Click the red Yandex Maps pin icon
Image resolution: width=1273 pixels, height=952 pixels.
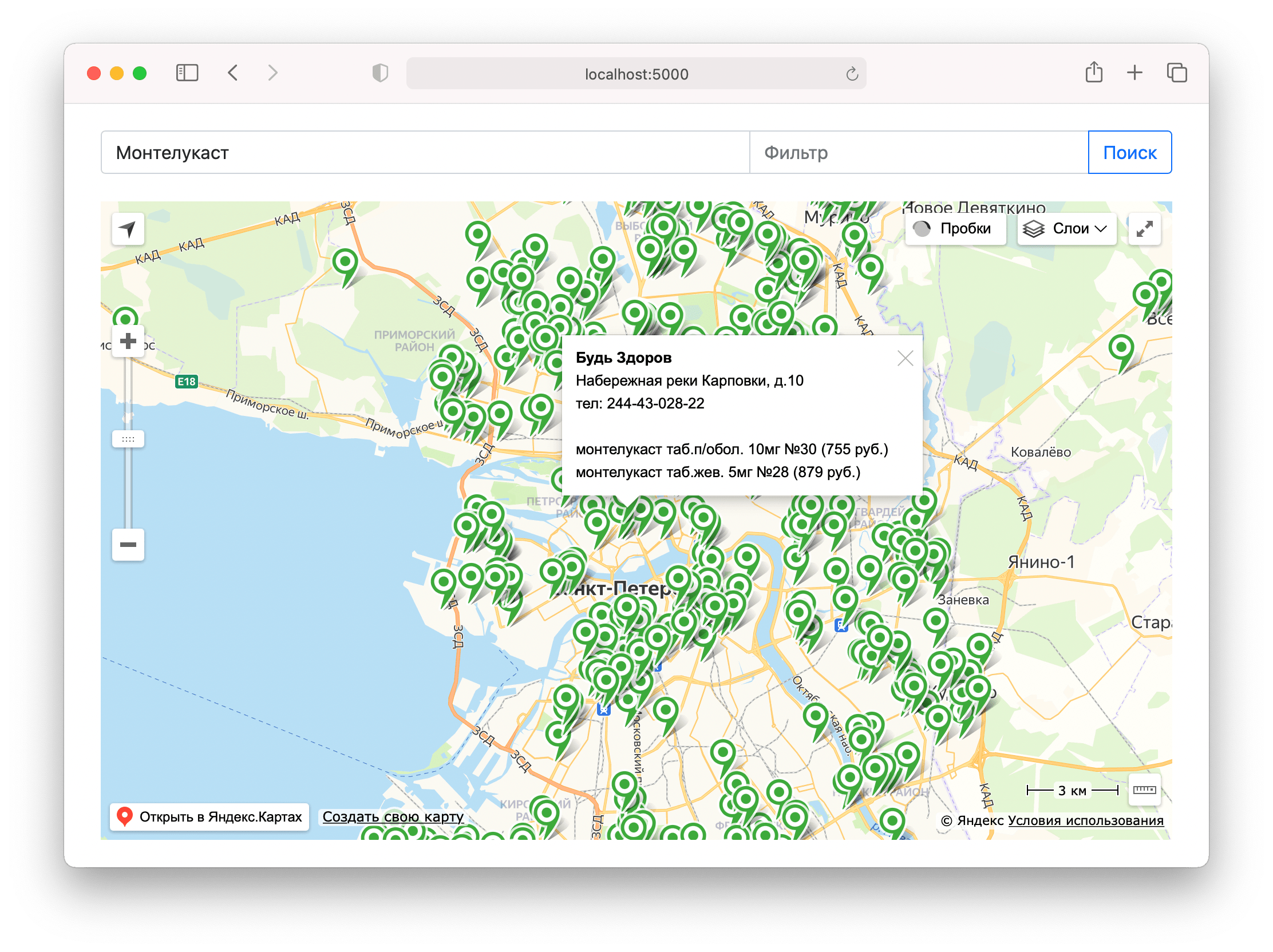click(125, 817)
